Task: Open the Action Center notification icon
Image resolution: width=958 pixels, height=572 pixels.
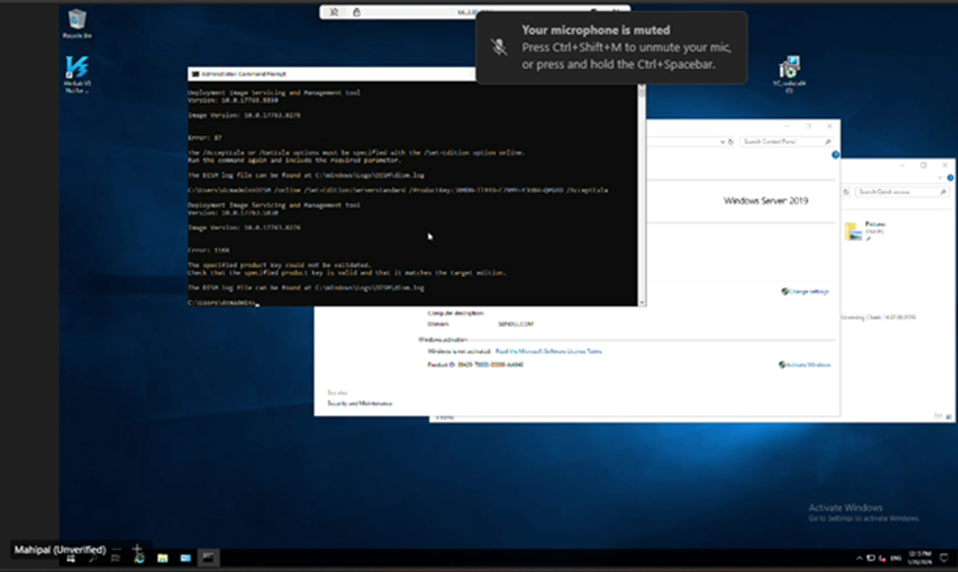Action: click(944, 558)
